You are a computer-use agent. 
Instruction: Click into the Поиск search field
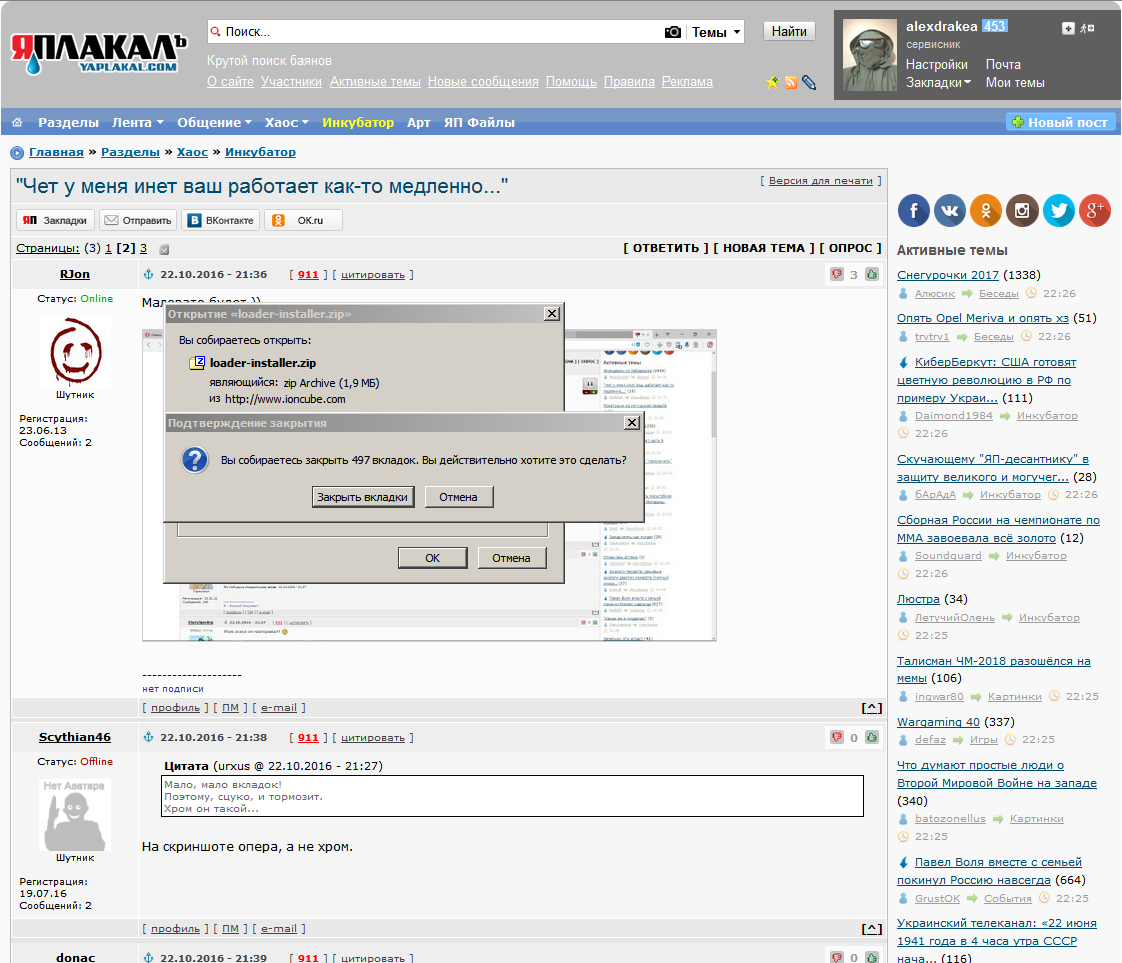click(436, 32)
